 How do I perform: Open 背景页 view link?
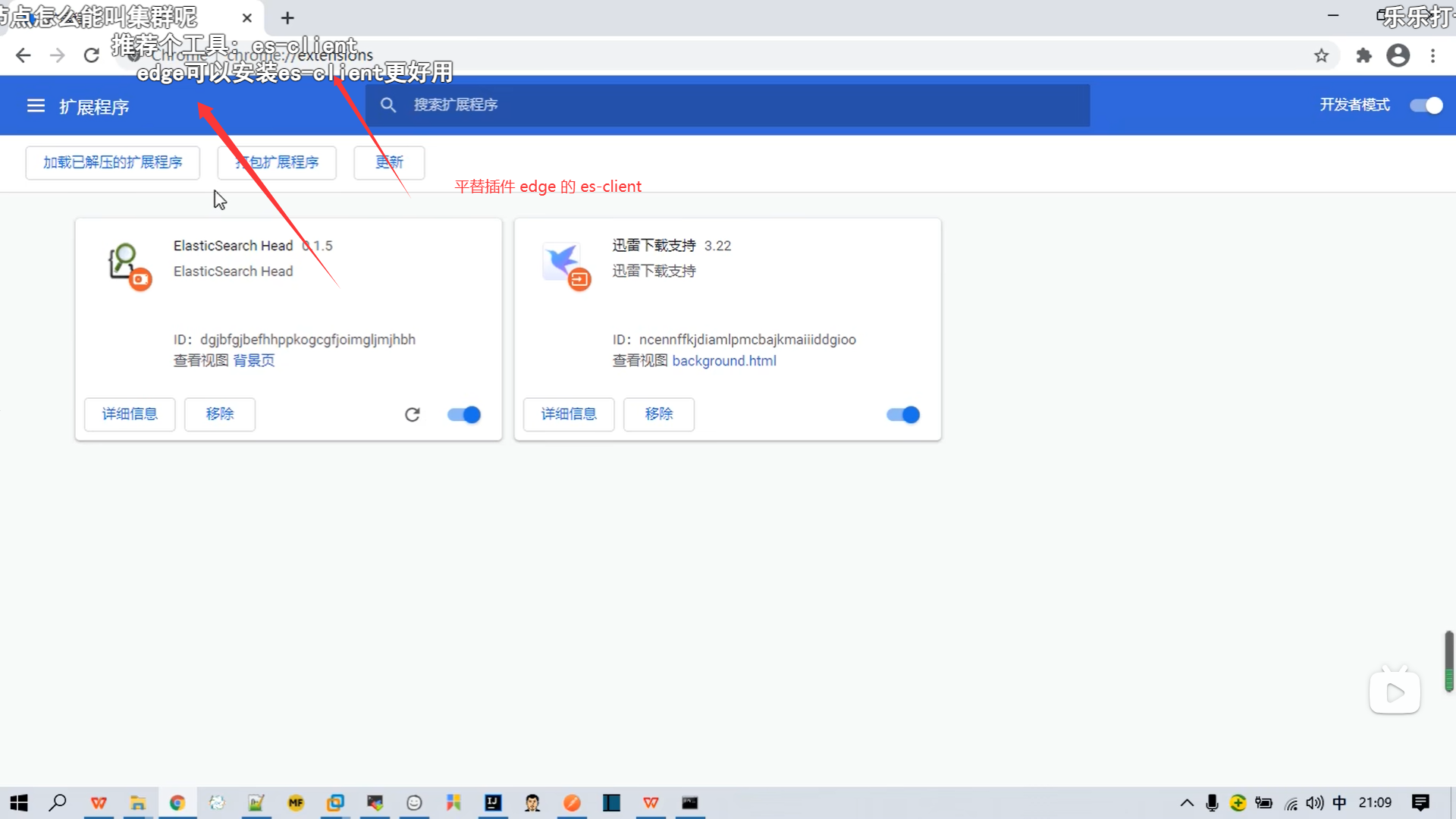click(x=254, y=360)
